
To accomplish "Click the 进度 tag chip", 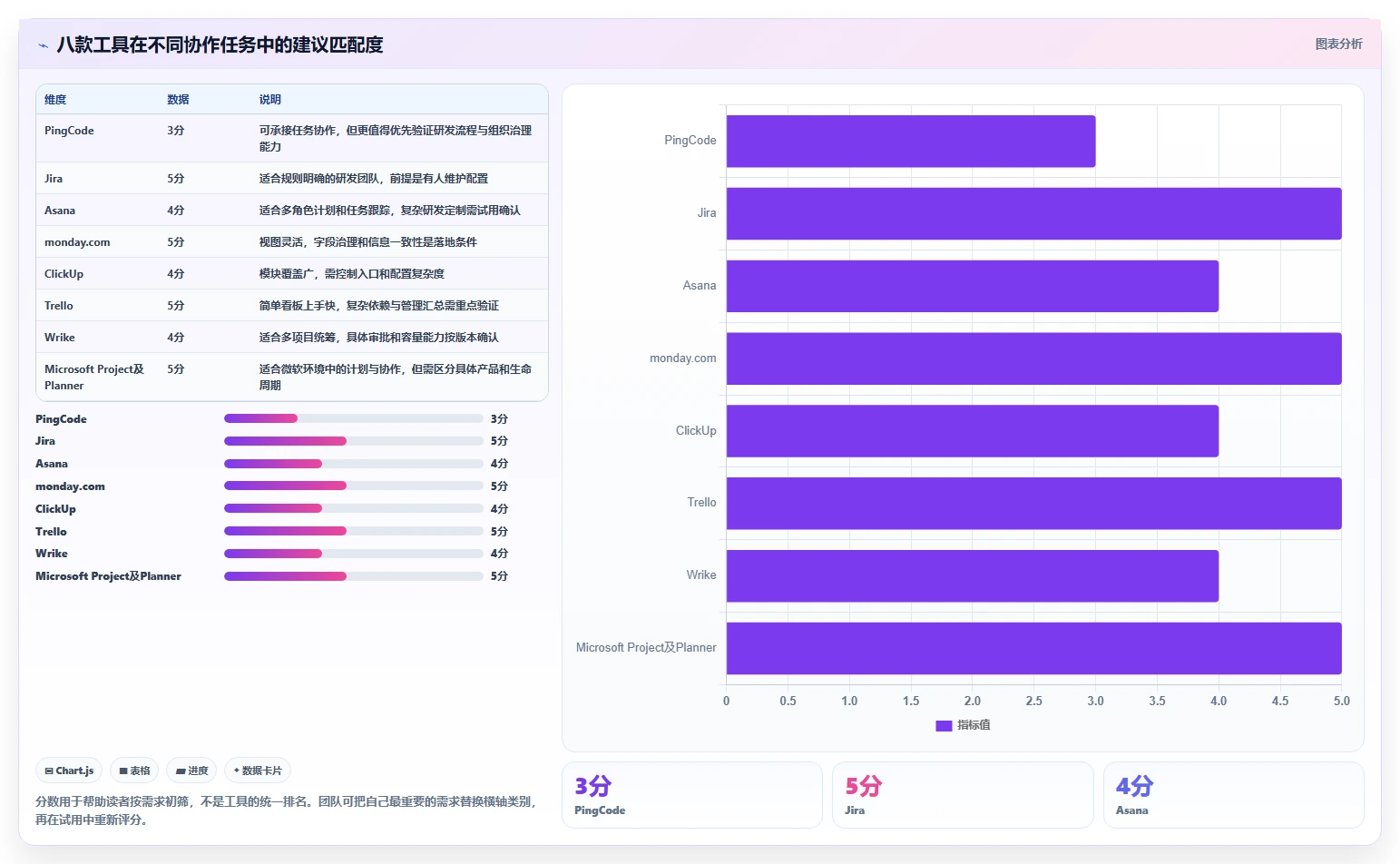I will [191, 771].
